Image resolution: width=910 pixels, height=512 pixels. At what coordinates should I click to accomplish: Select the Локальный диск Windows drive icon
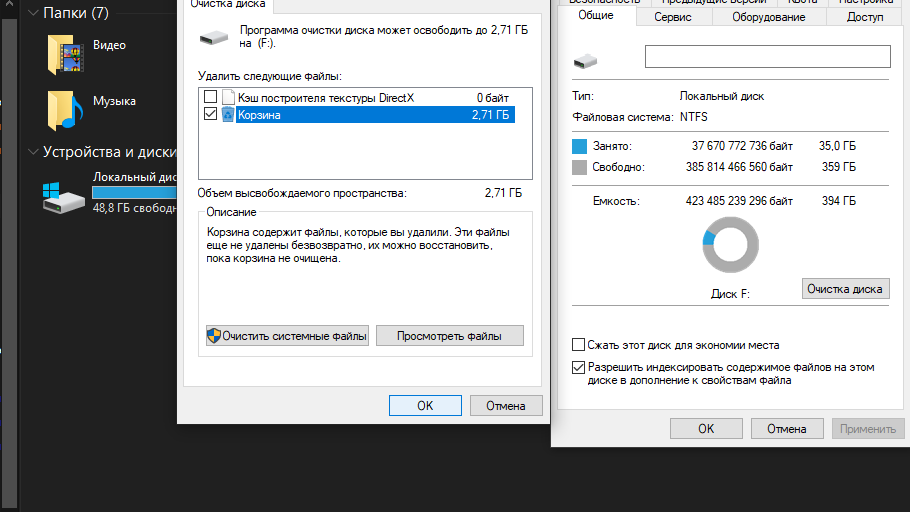(64, 197)
